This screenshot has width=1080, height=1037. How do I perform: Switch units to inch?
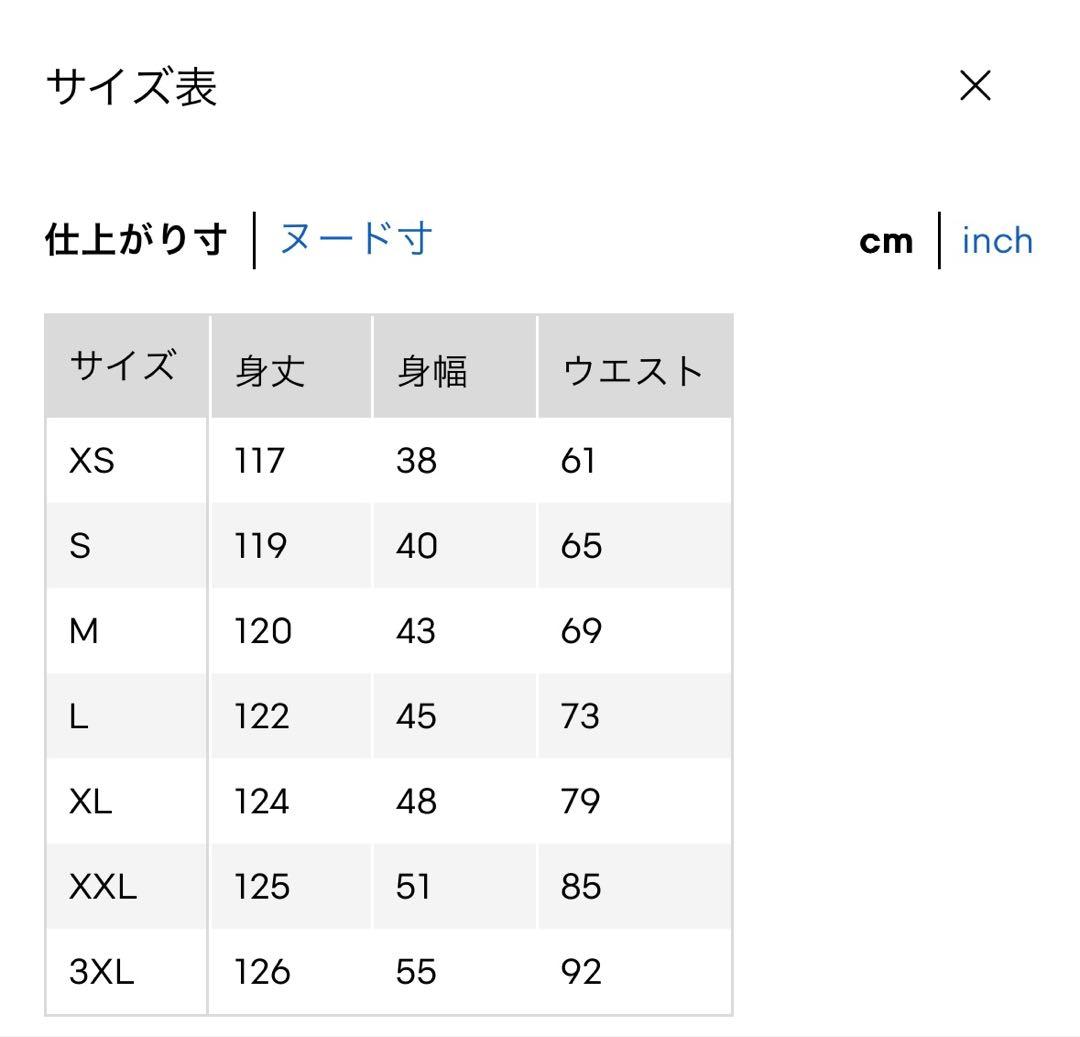pyautogui.click(x=997, y=241)
